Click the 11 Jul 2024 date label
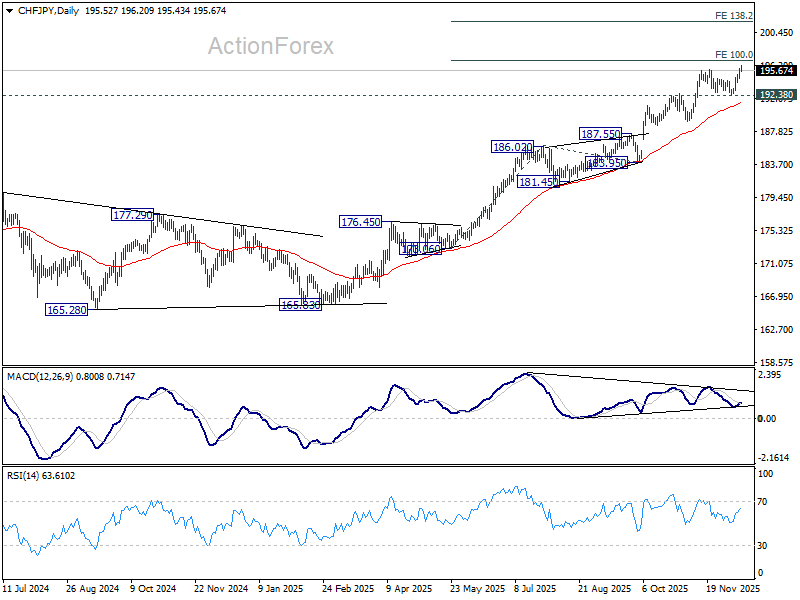 point(27,589)
